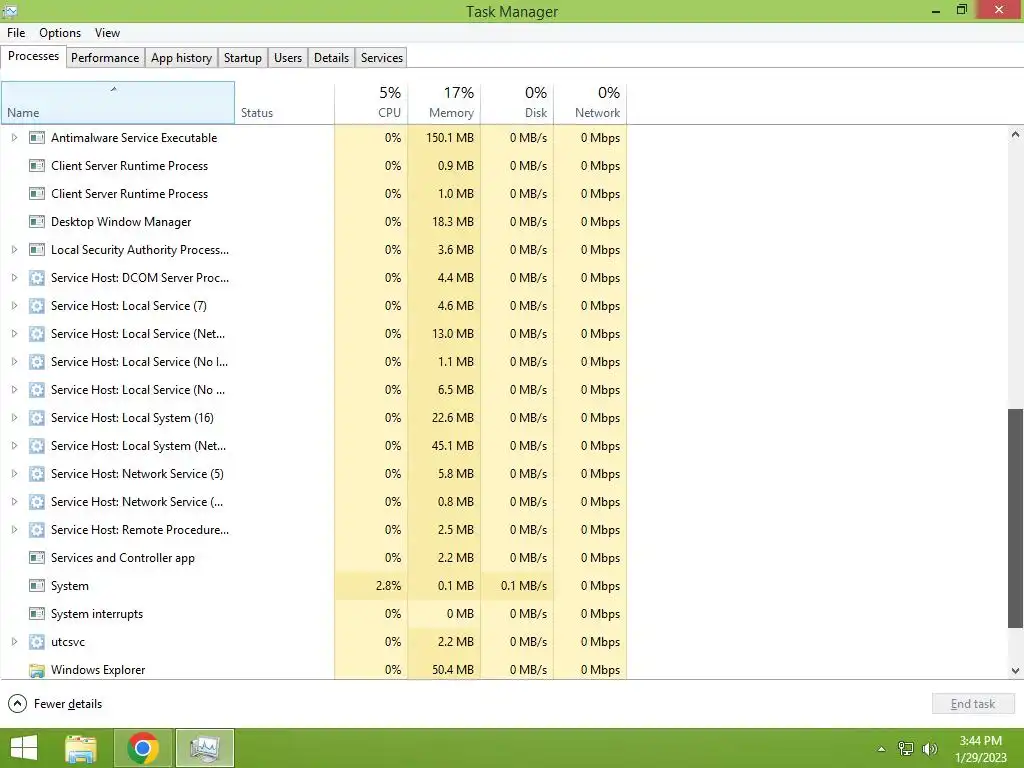Click Antimalware memory value 150.1 MB
1024x768 pixels.
tap(450, 138)
